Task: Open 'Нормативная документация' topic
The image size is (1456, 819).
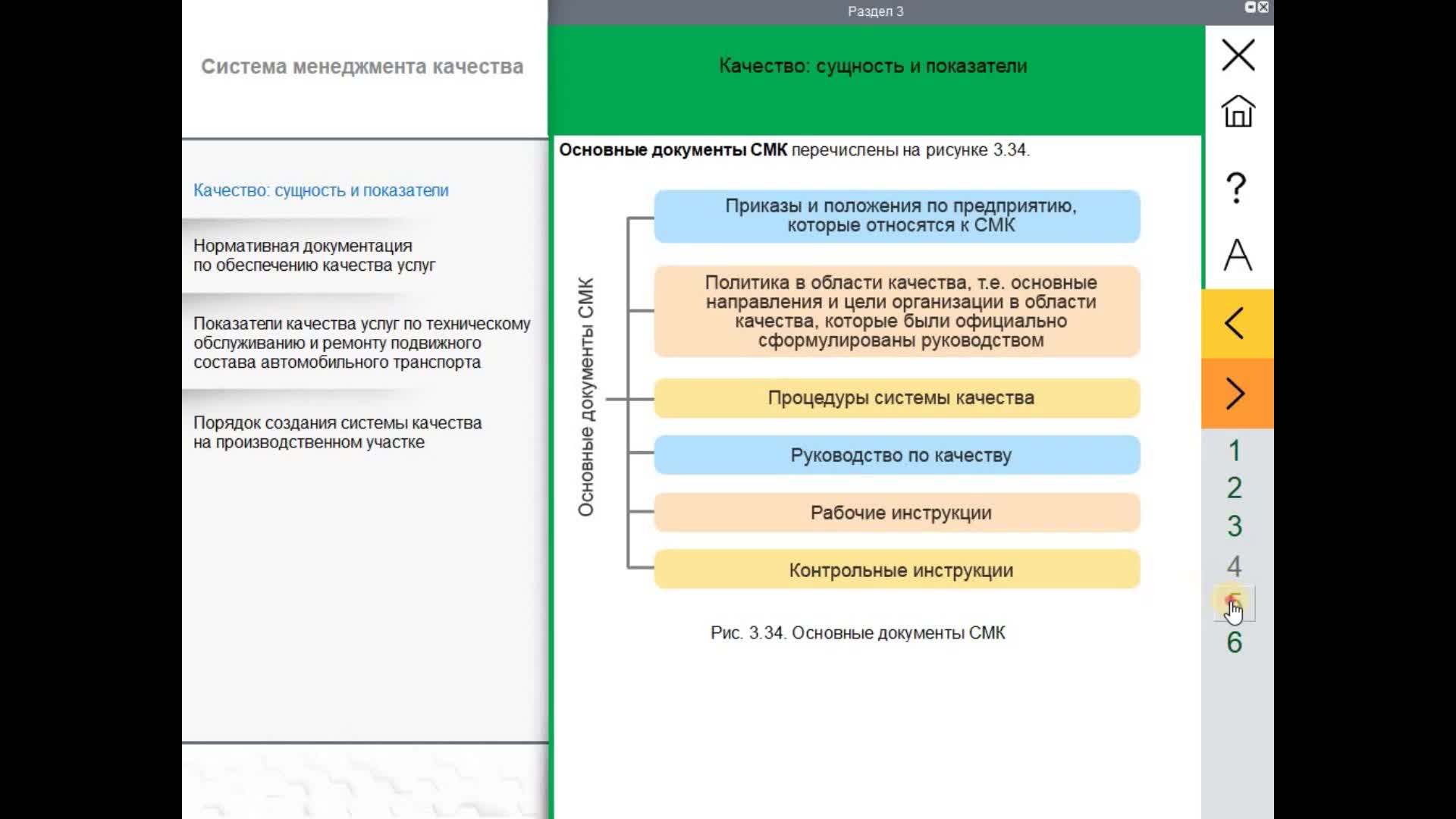Action: (x=314, y=256)
